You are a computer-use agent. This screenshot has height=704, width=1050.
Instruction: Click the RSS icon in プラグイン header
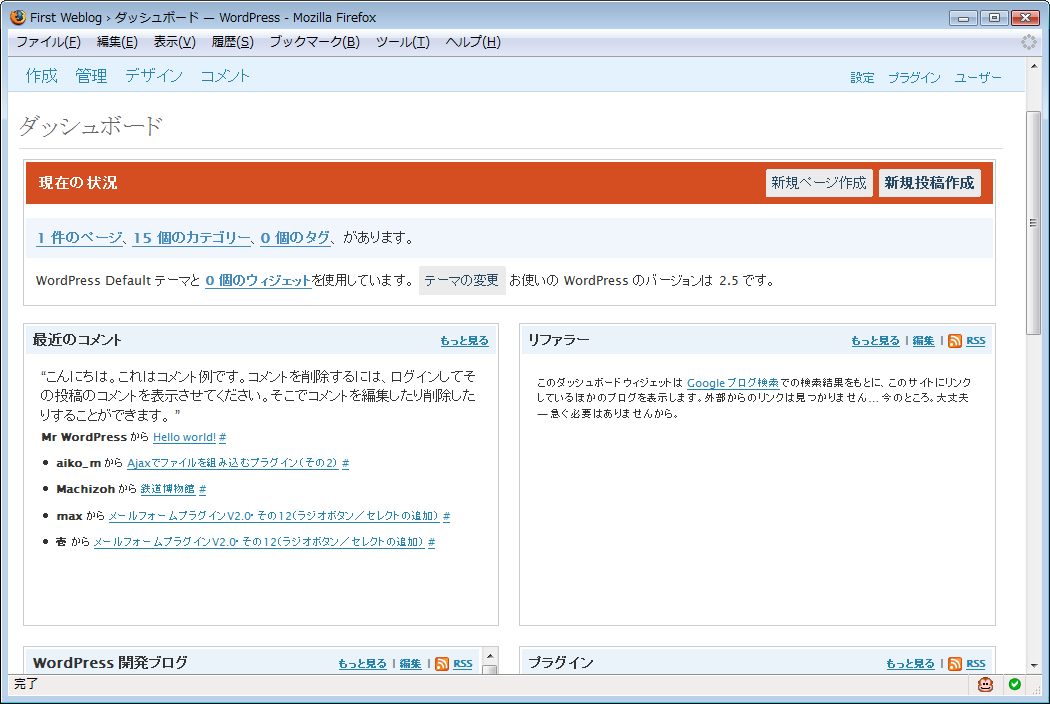[x=955, y=664]
